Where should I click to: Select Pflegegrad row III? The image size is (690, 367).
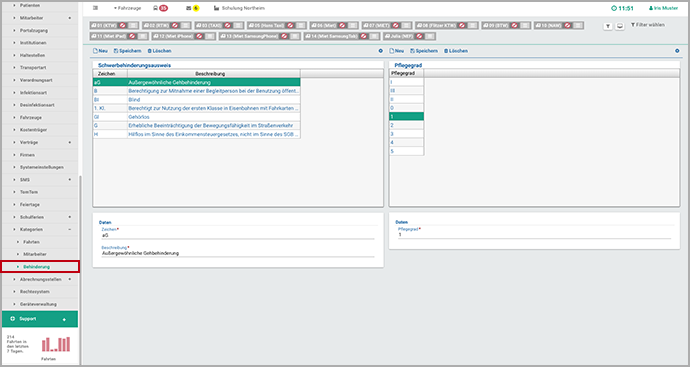[x=407, y=91]
